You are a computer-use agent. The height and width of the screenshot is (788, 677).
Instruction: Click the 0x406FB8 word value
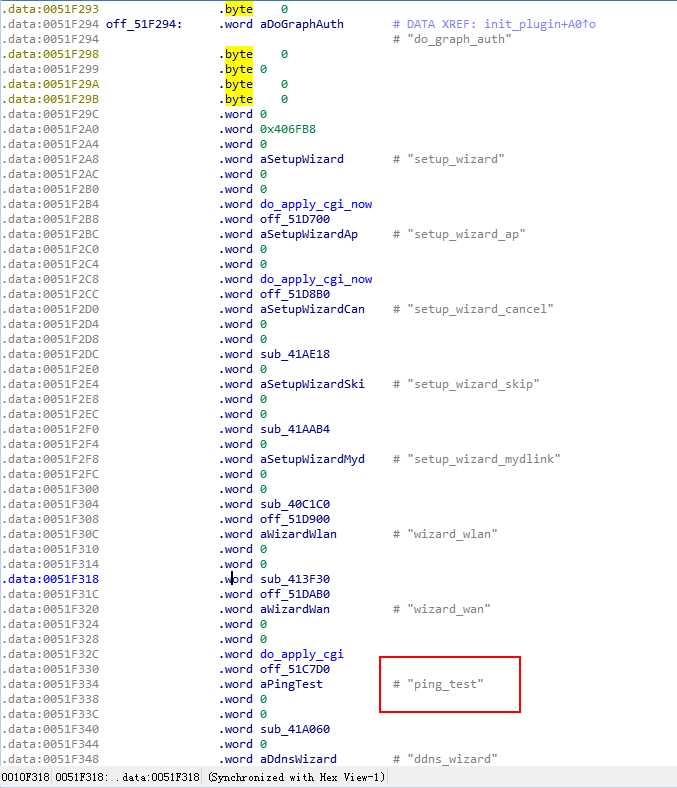tap(287, 129)
